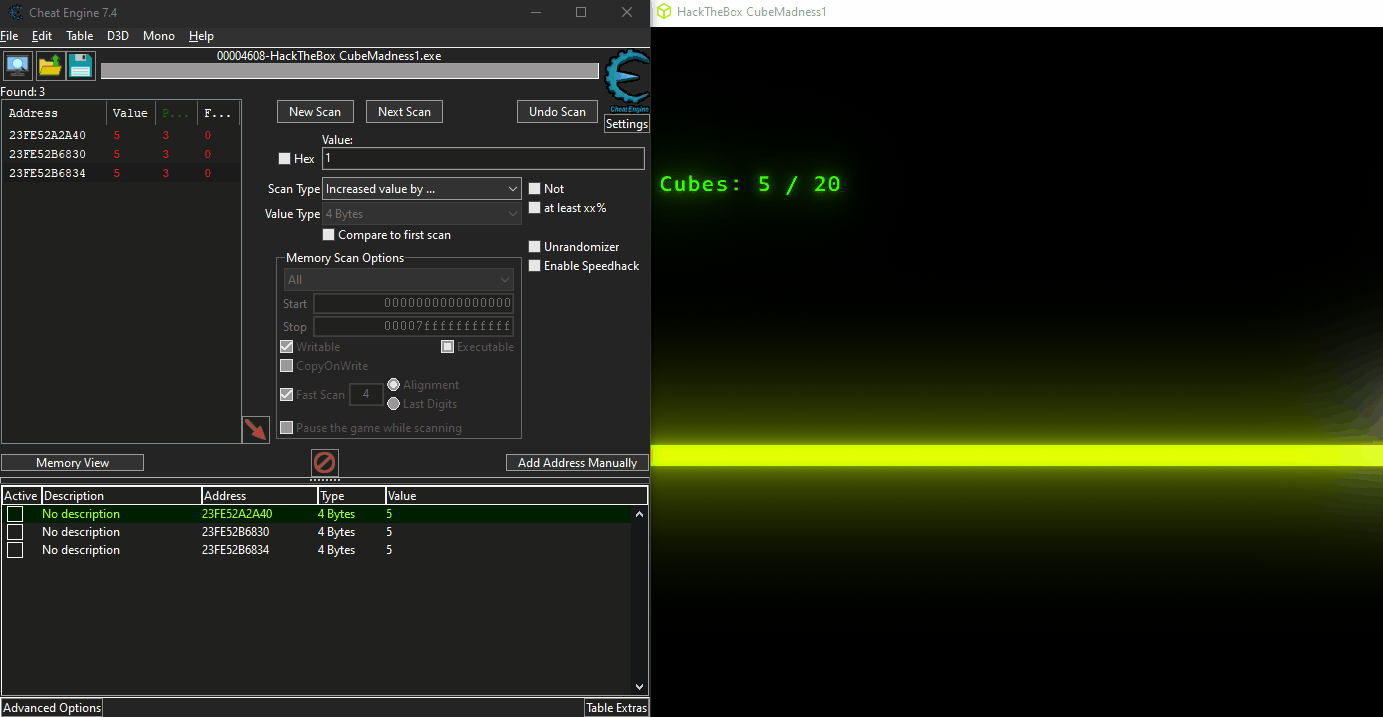The width and height of the screenshot is (1383, 717).
Task: Click the Cheat Engine title bar icon
Action: (17, 13)
